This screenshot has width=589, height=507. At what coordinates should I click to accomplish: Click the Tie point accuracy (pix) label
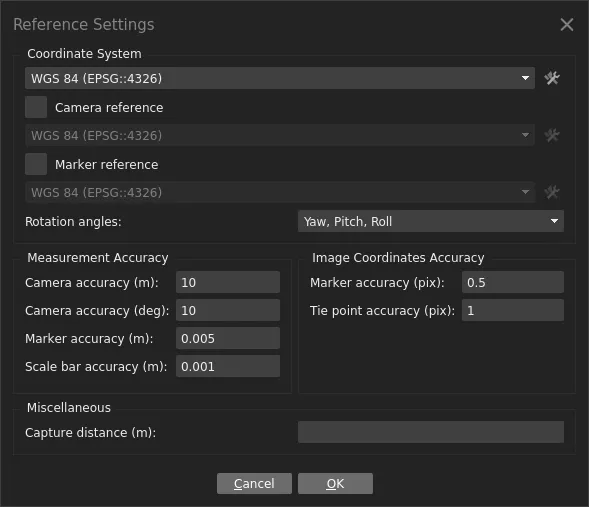[x=382, y=311]
